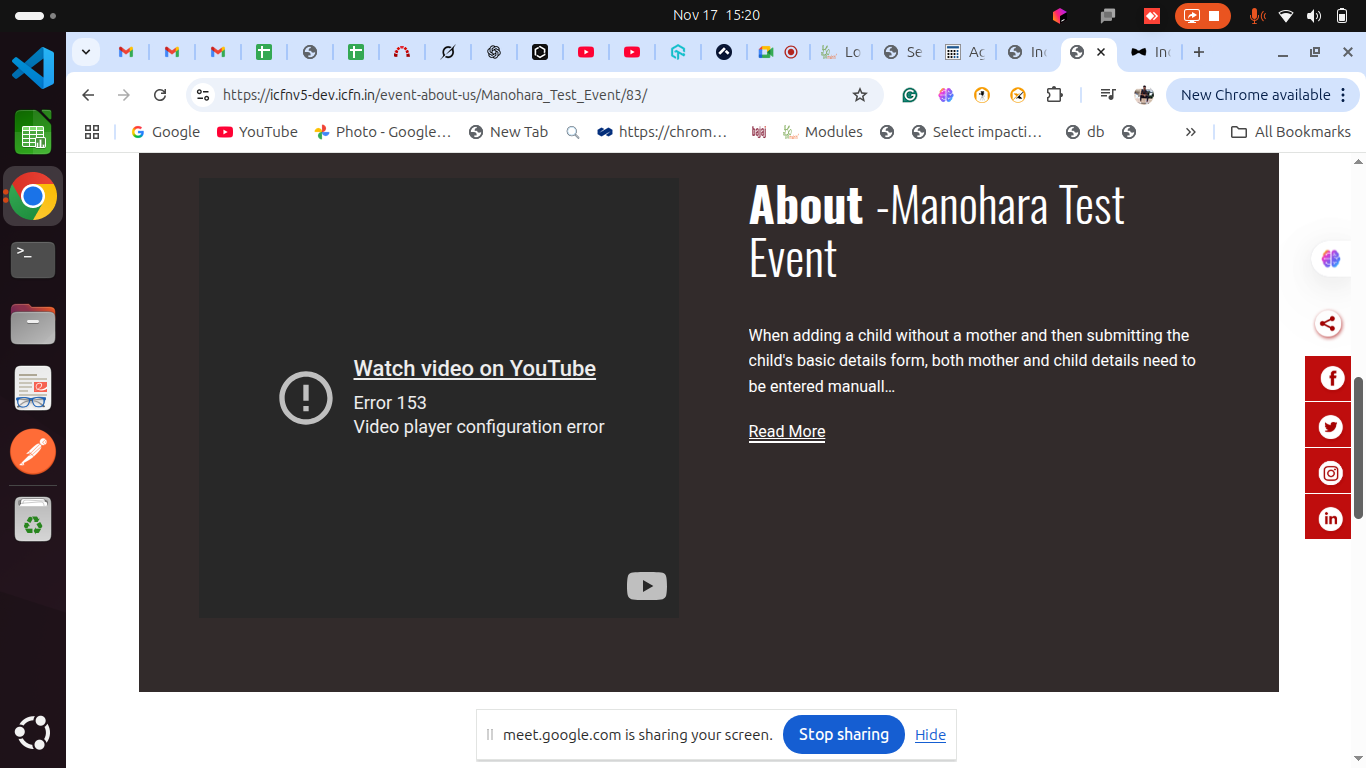
Task: Click the Facebook share icon
Action: pos(1330,378)
